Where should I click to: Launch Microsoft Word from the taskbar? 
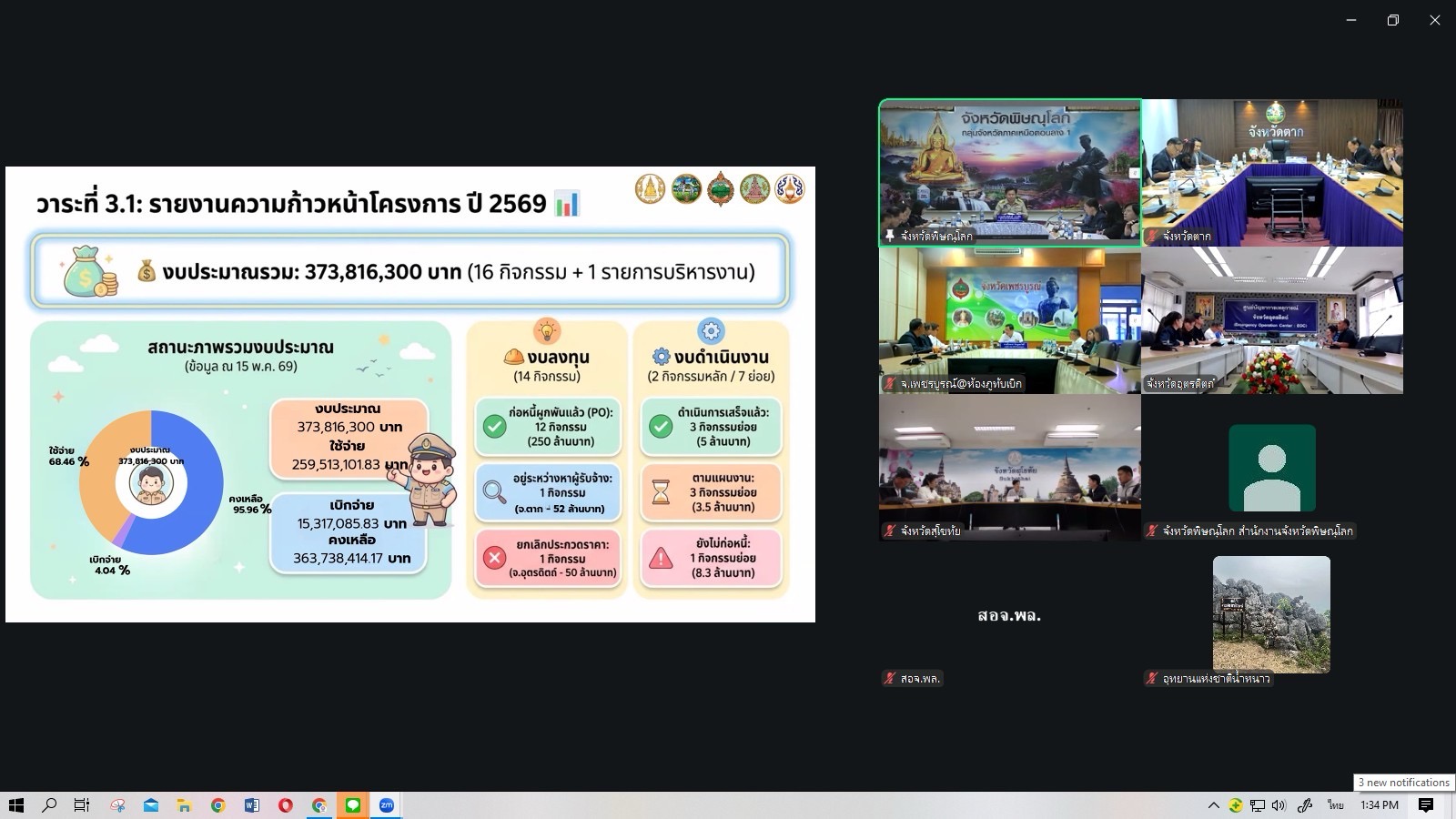point(252,805)
